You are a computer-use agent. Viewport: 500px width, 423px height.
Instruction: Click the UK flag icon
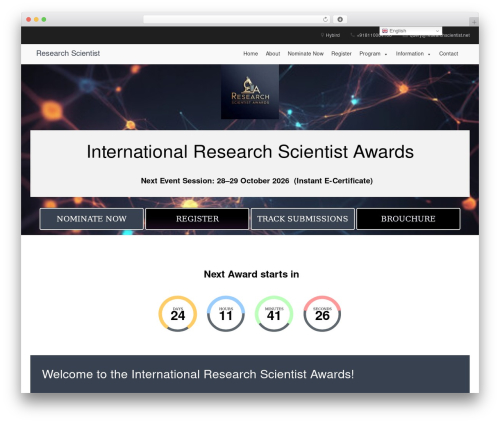[385, 31]
